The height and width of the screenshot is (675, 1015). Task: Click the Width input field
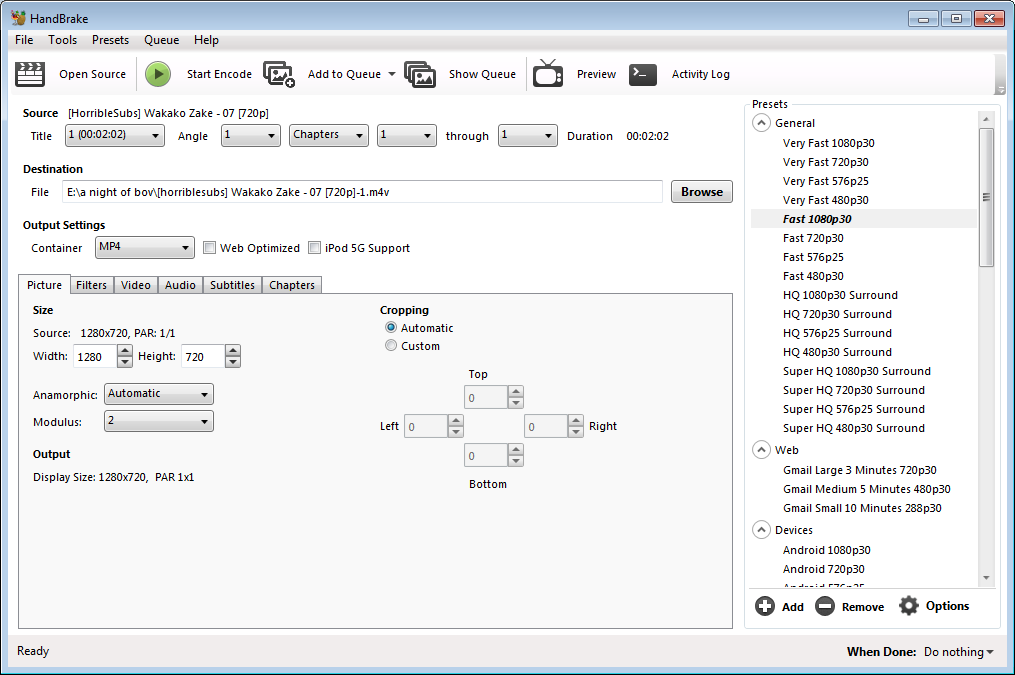point(95,357)
